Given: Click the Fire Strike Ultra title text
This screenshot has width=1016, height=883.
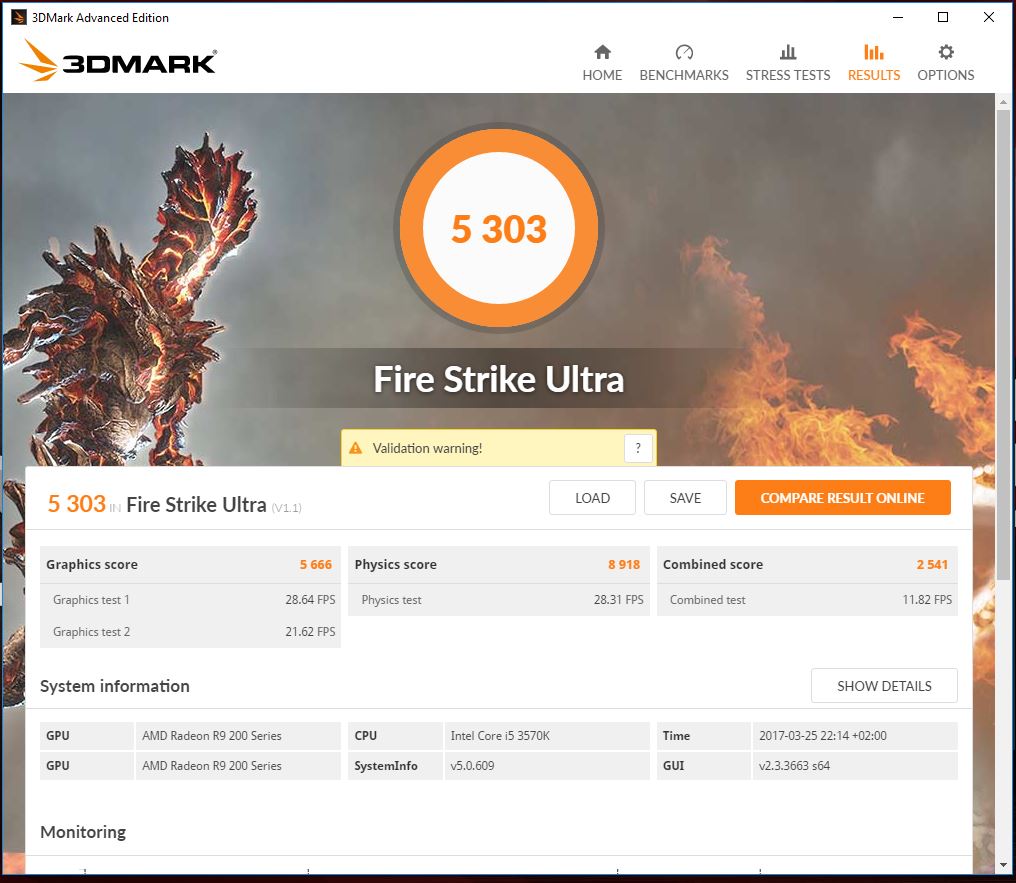Looking at the screenshot, I should 499,379.
